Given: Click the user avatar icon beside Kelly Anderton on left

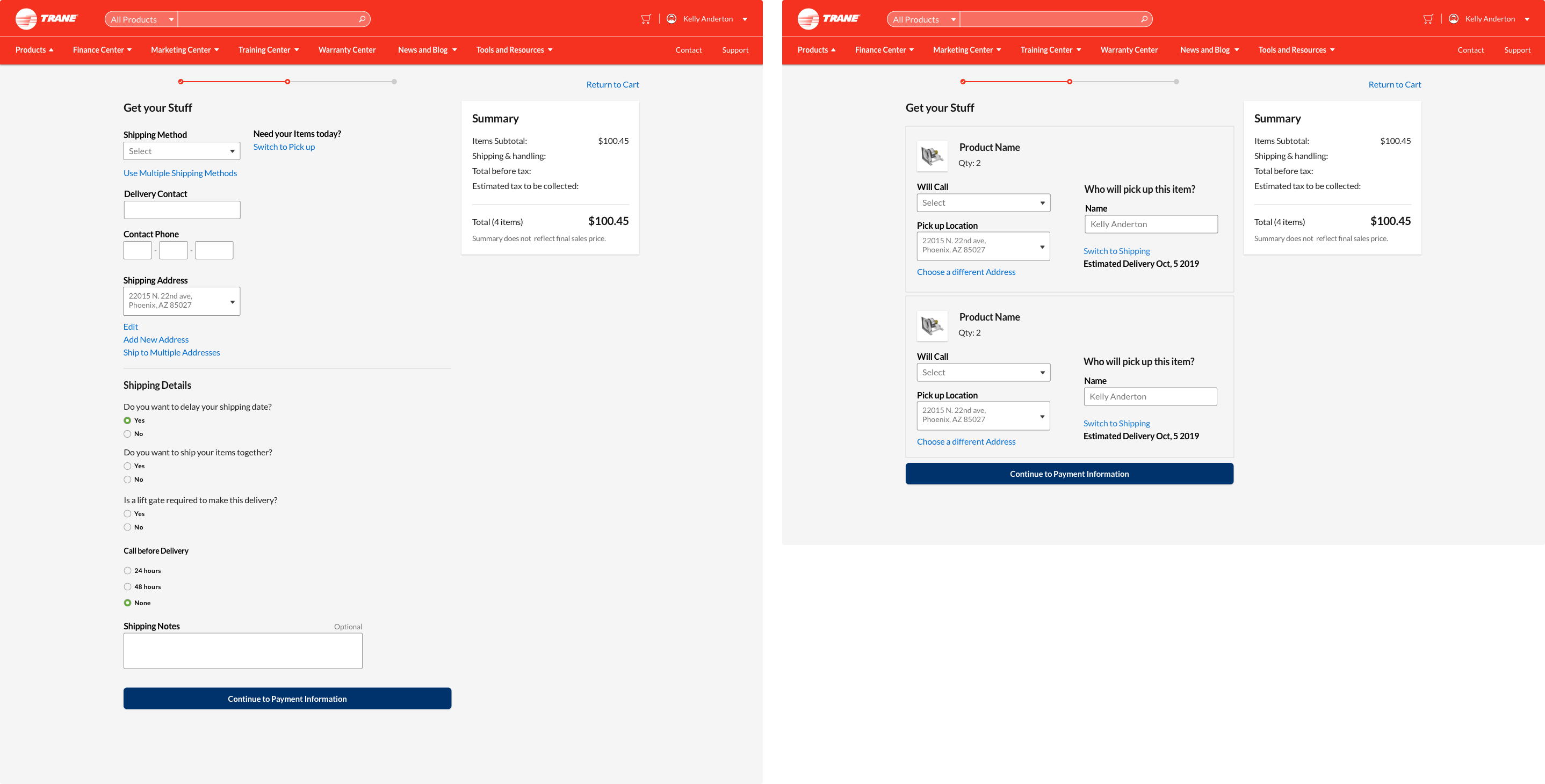Looking at the screenshot, I should coord(672,19).
